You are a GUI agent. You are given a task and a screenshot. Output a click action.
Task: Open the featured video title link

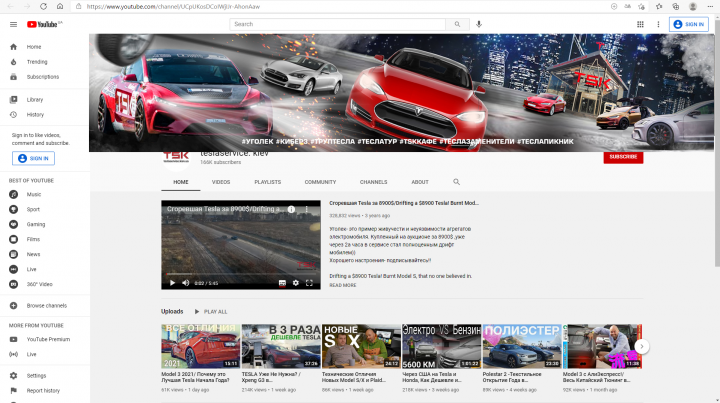coord(404,203)
